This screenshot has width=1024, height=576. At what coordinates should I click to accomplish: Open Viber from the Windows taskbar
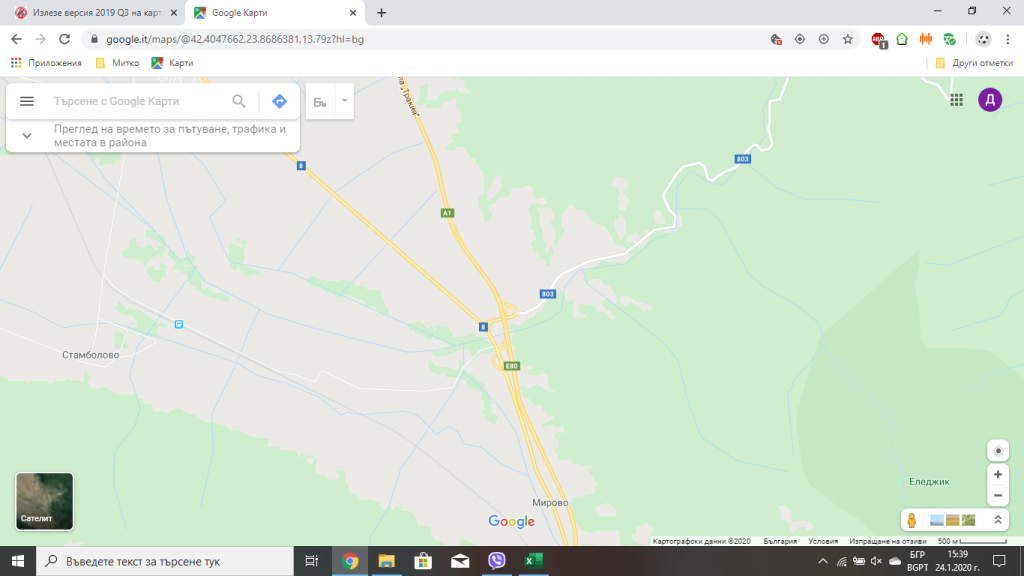[497, 560]
